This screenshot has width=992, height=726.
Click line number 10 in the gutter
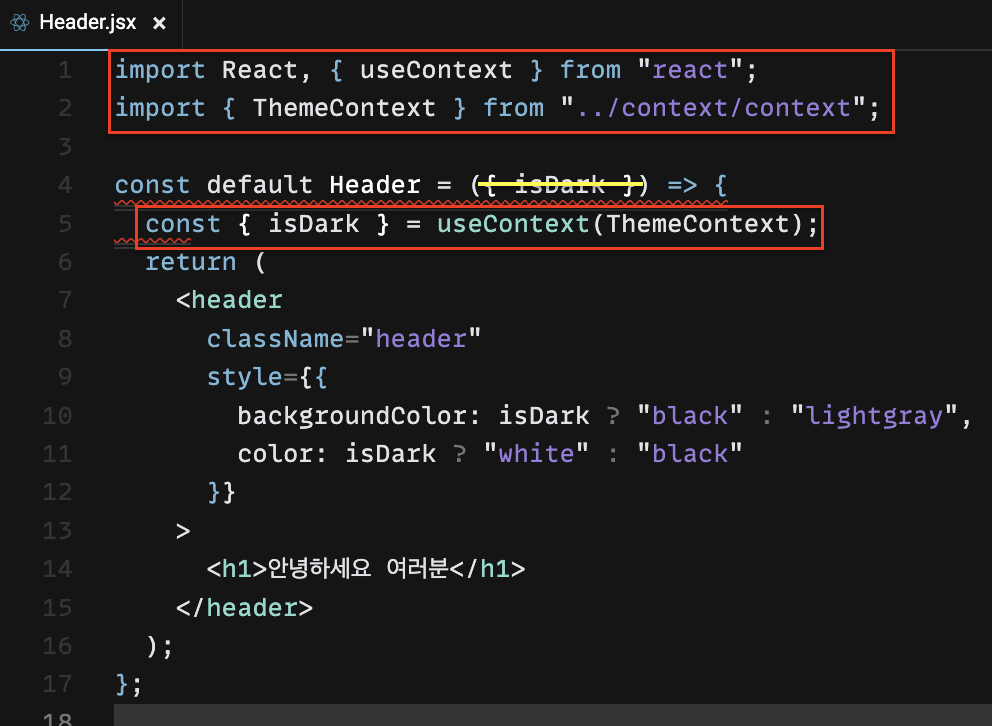[58, 416]
